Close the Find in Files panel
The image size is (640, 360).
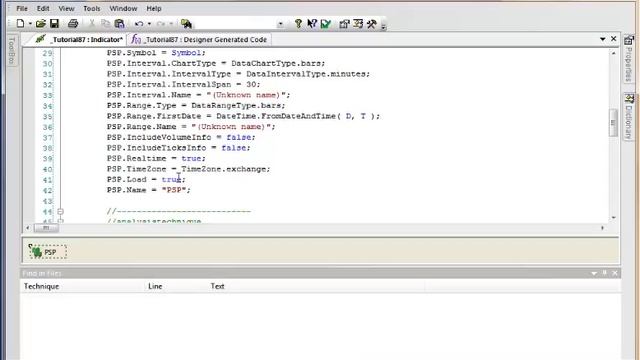[x=615, y=273]
